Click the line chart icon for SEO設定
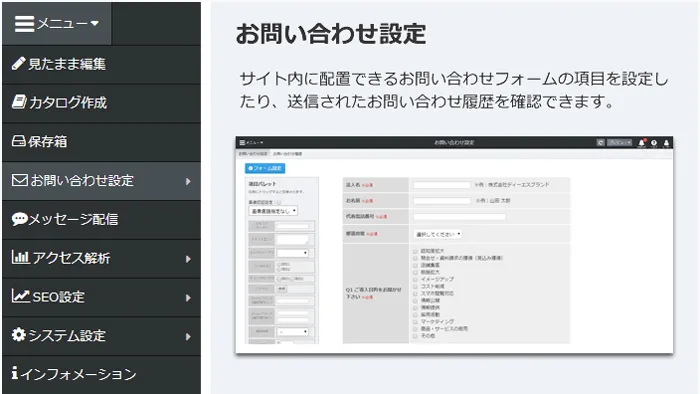700x394 pixels. 21,296
